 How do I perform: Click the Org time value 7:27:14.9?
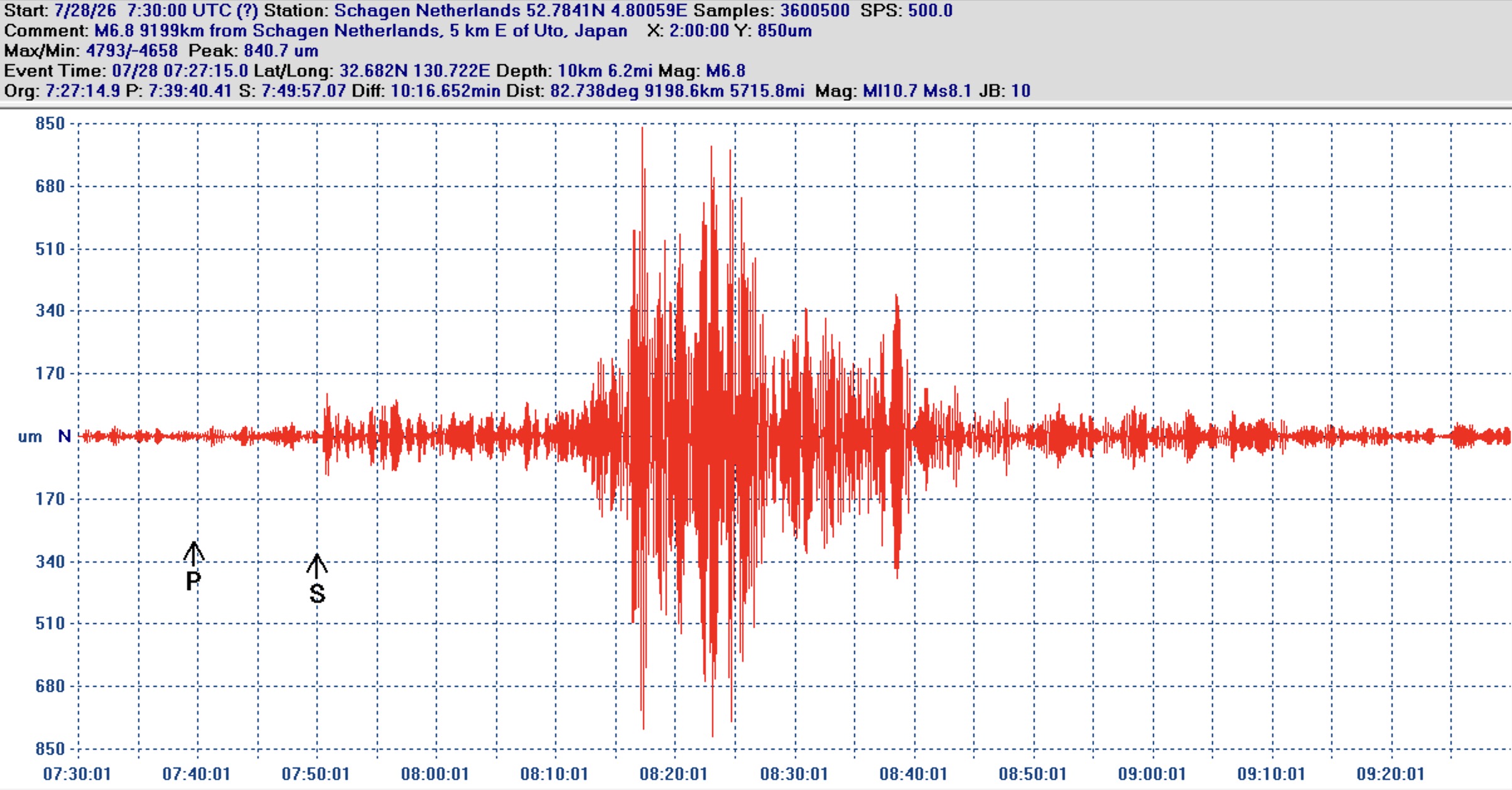(x=82, y=91)
